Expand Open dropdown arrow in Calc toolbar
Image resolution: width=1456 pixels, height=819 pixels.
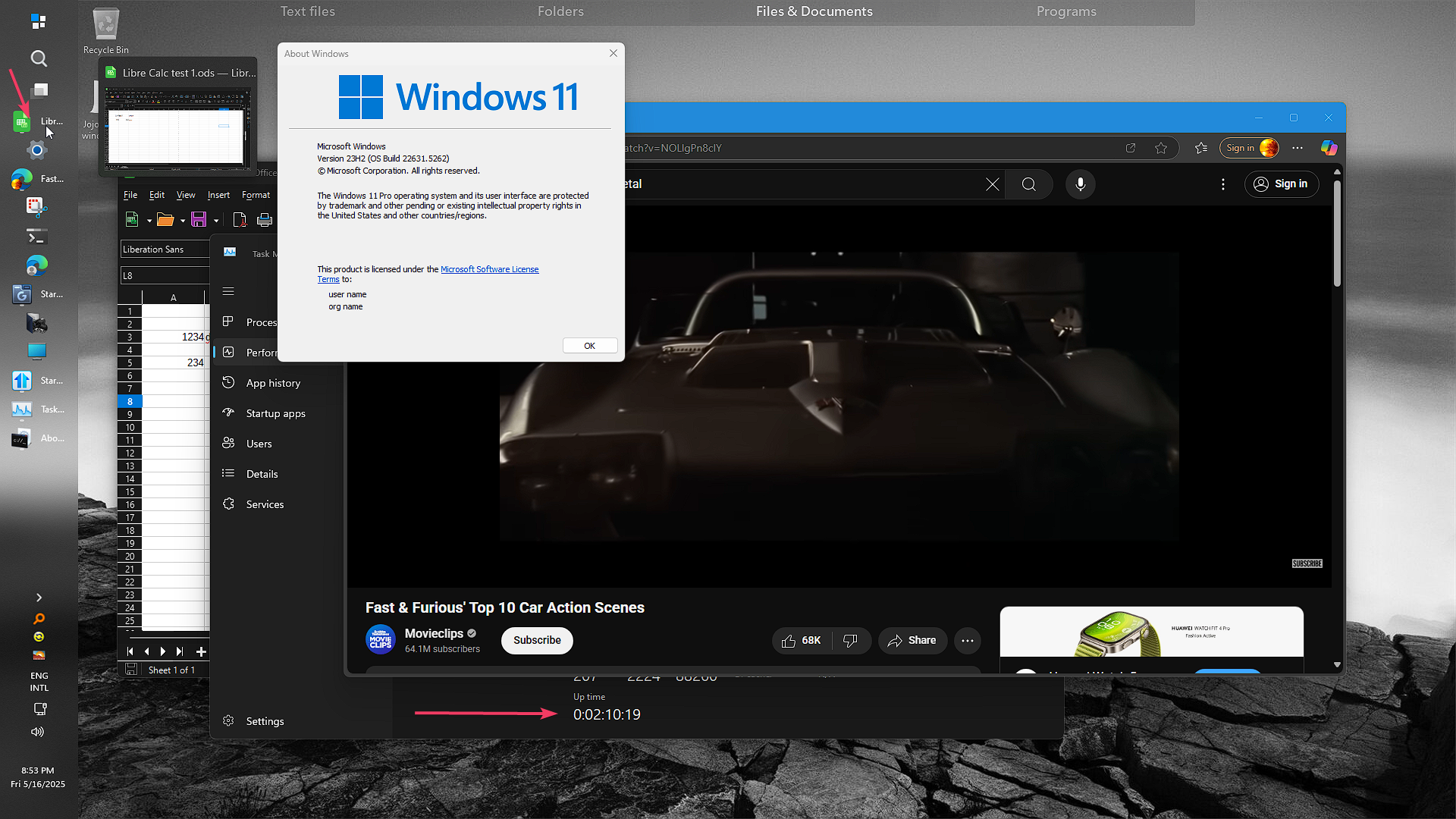coord(183,221)
